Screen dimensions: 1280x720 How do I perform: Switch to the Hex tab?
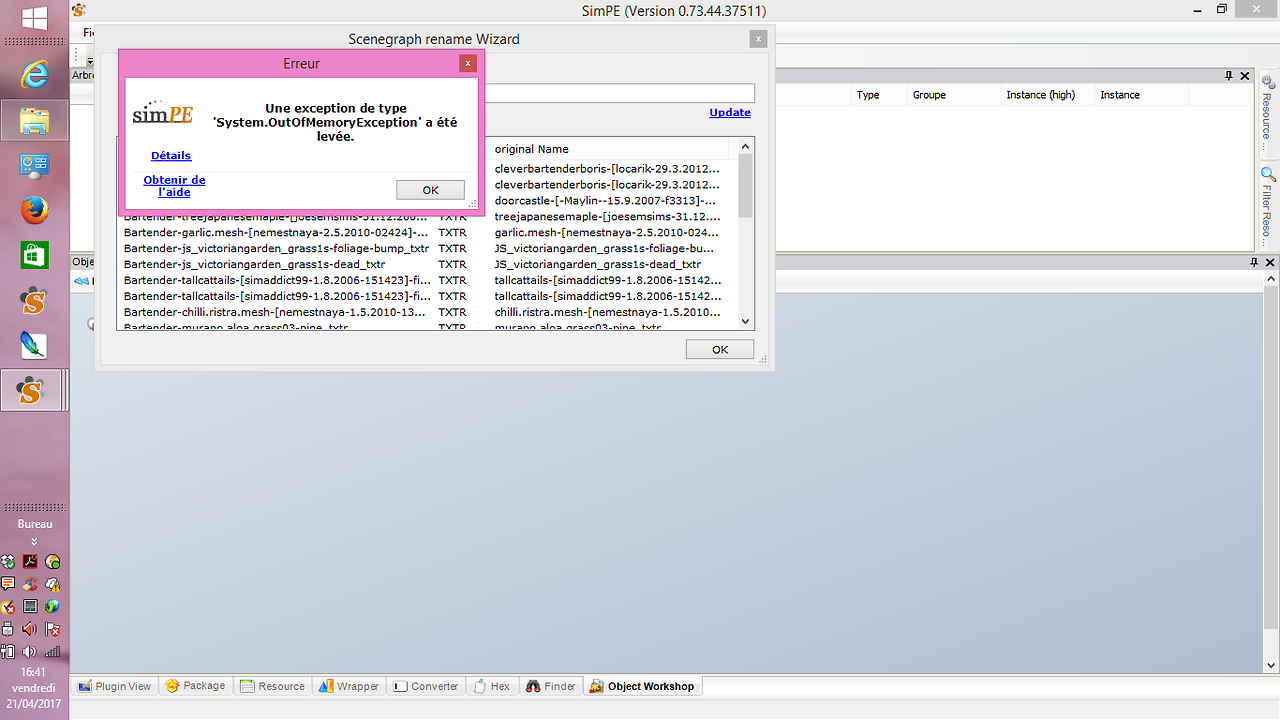click(x=492, y=686)
